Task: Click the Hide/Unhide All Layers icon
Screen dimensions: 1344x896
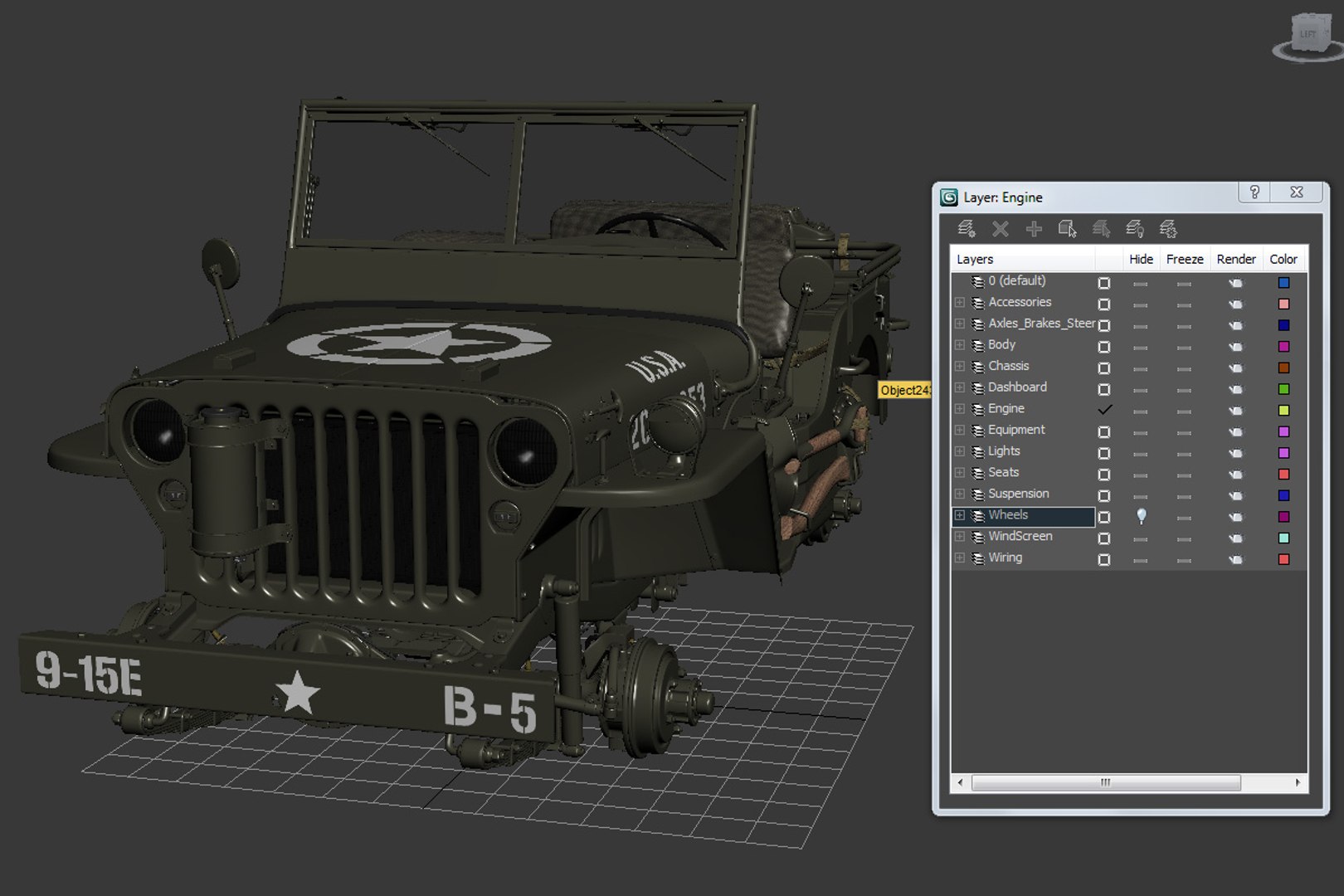Action: [x=1135, y=229]
